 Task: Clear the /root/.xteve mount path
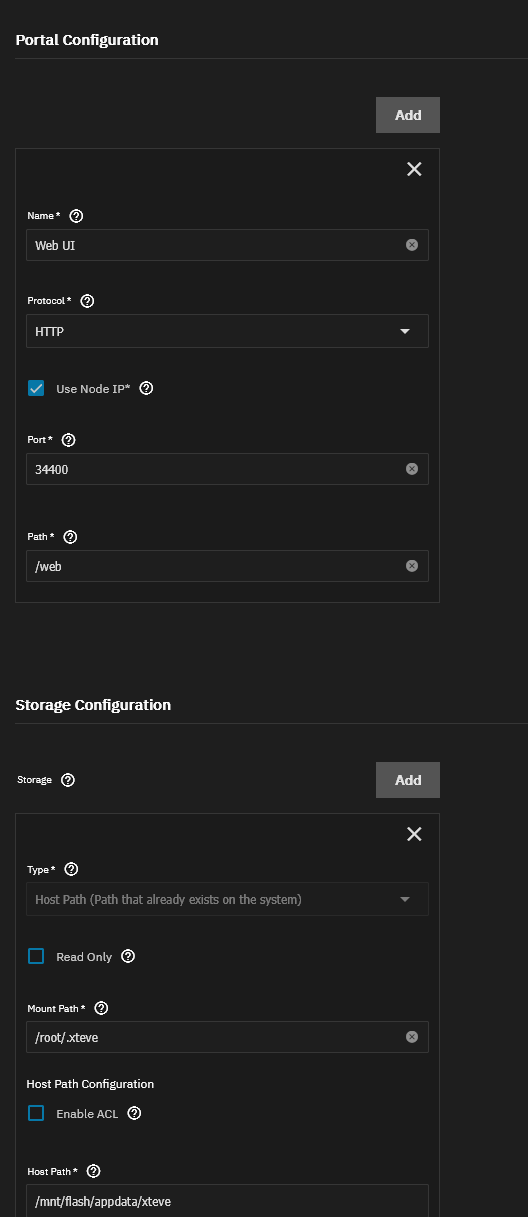[x=412, y=1037]
